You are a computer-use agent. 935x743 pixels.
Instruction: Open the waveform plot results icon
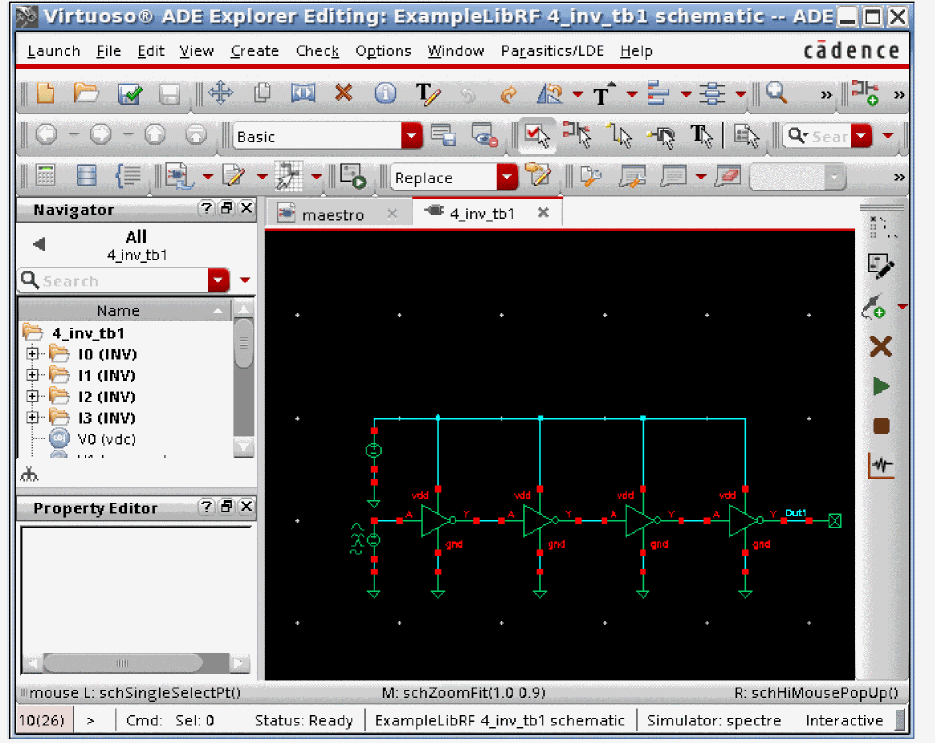[880, 465]
